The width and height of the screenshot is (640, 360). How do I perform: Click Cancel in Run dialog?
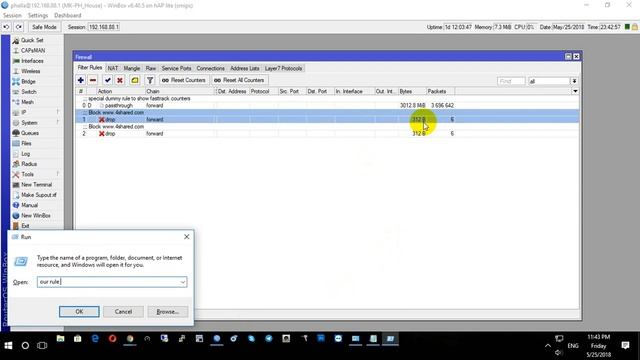coord(123,312)
